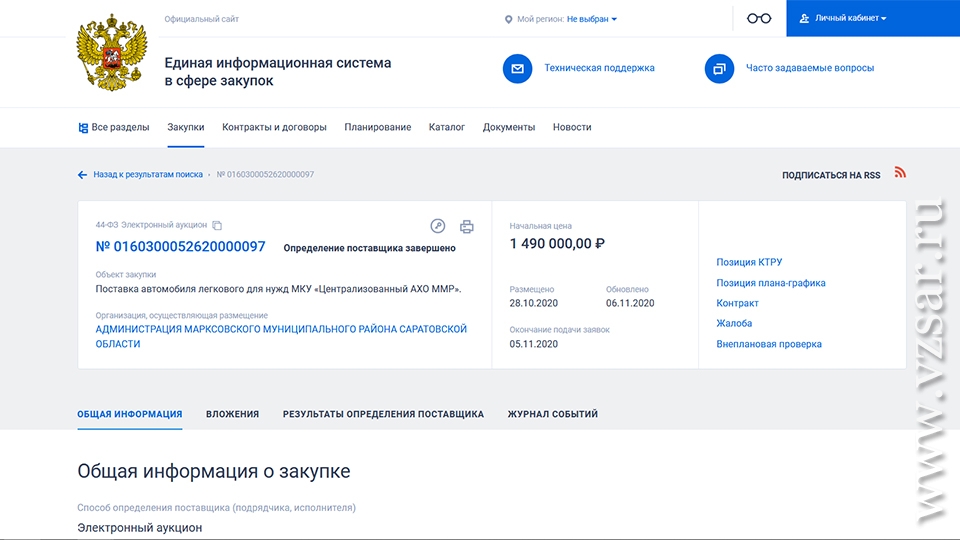Open accessibility glasses icon for visually impaired

coord(759,18)
